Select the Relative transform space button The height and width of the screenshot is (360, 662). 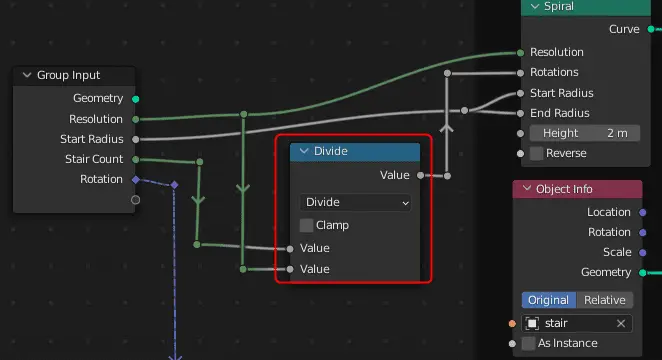click(605, 300)
